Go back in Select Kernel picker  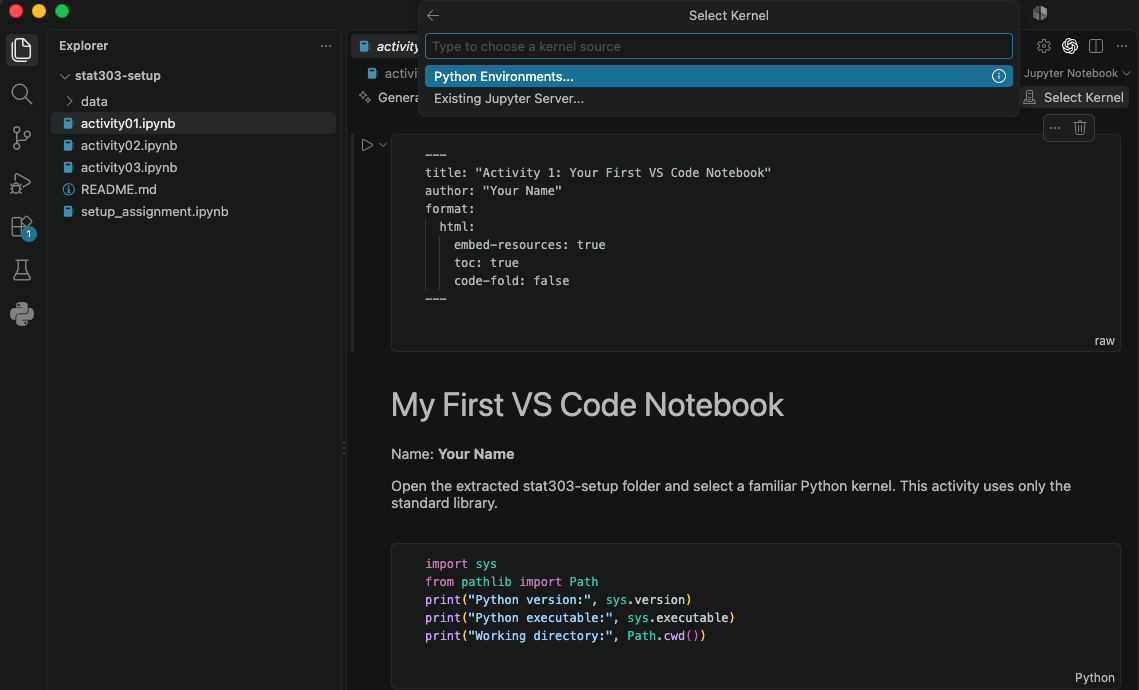pos(433,15)
